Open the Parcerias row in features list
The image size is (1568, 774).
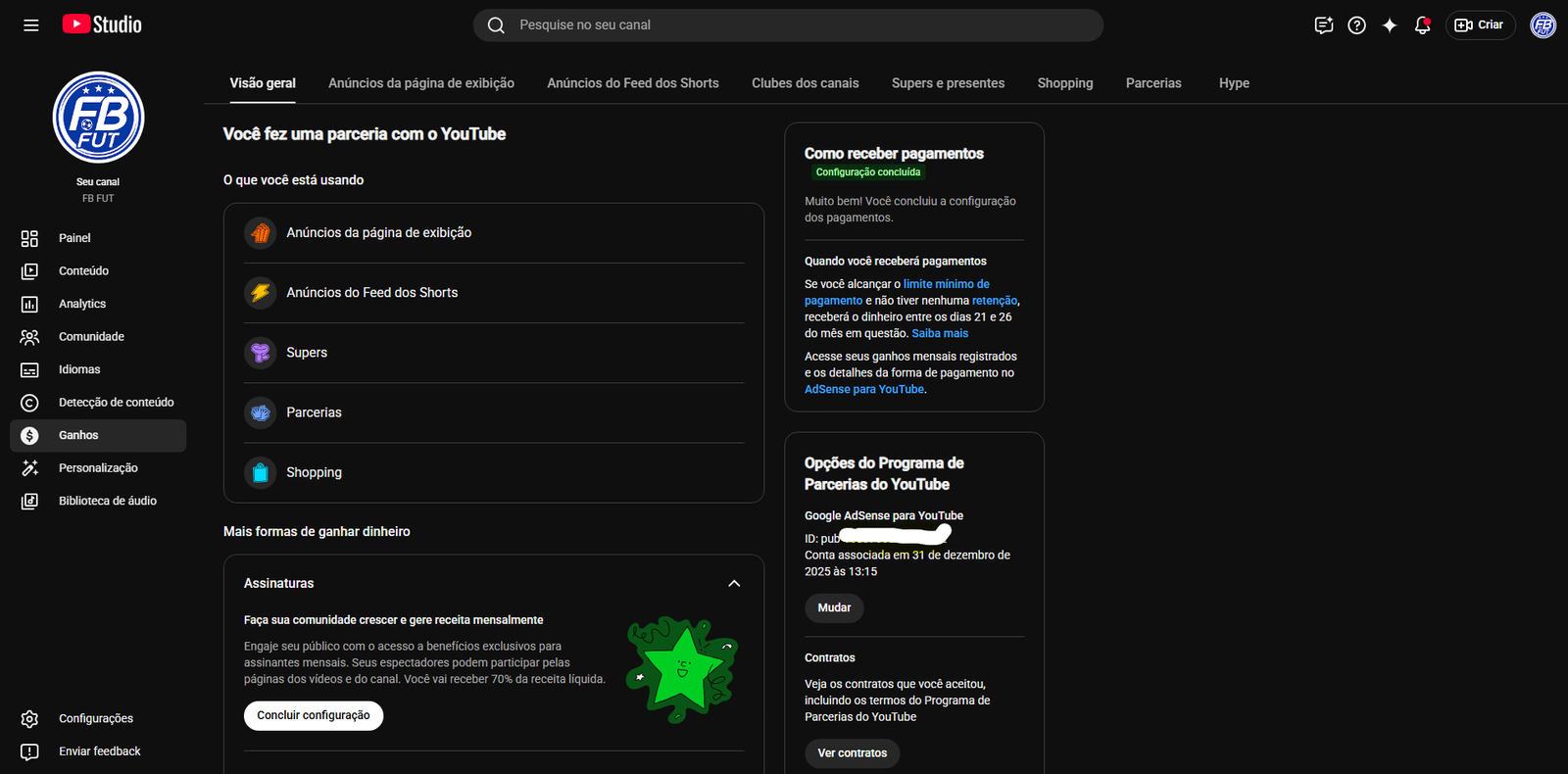click(494, 412)
